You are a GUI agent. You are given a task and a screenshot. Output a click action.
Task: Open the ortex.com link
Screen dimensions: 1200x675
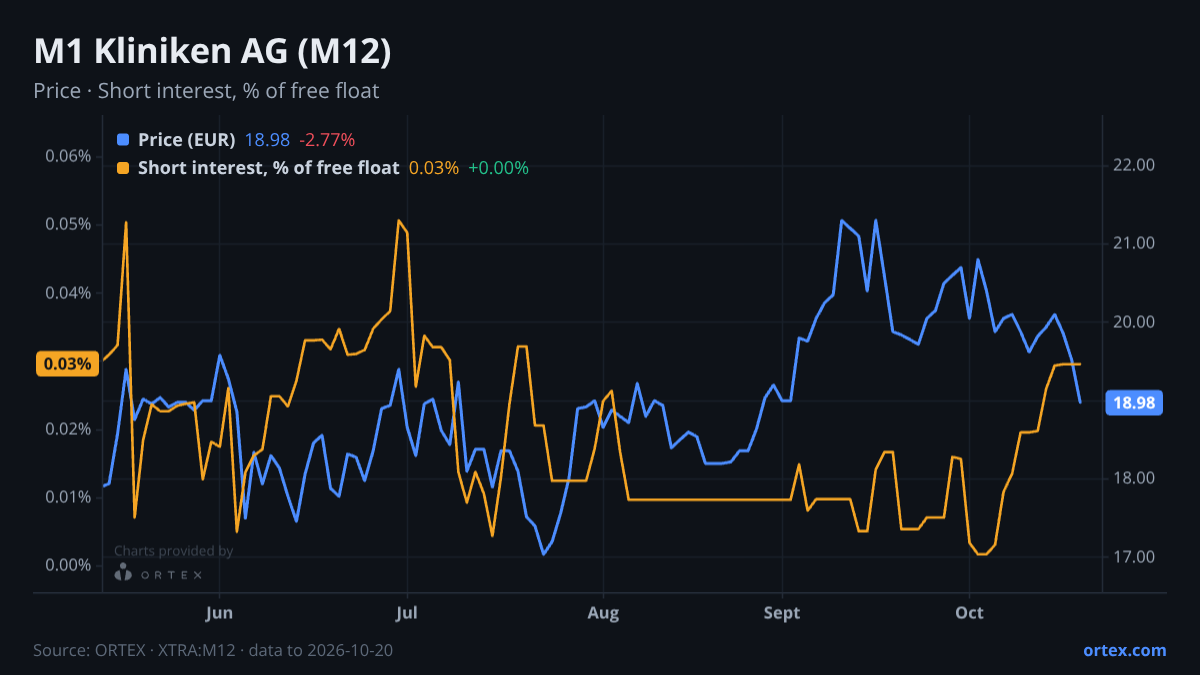[1125, 650]
